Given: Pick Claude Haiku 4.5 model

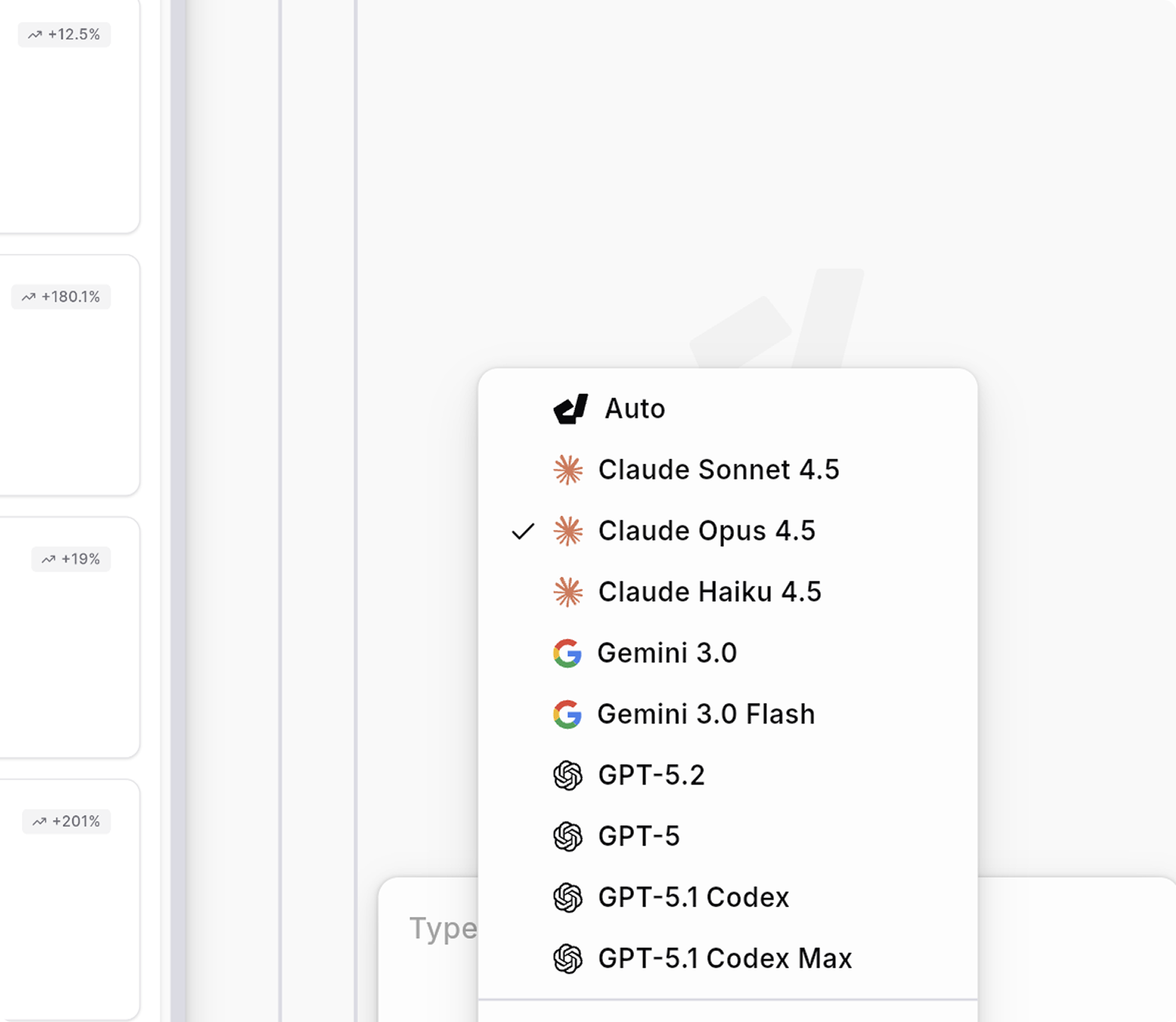Looking at the screenshot, I should tap(727, 592).
